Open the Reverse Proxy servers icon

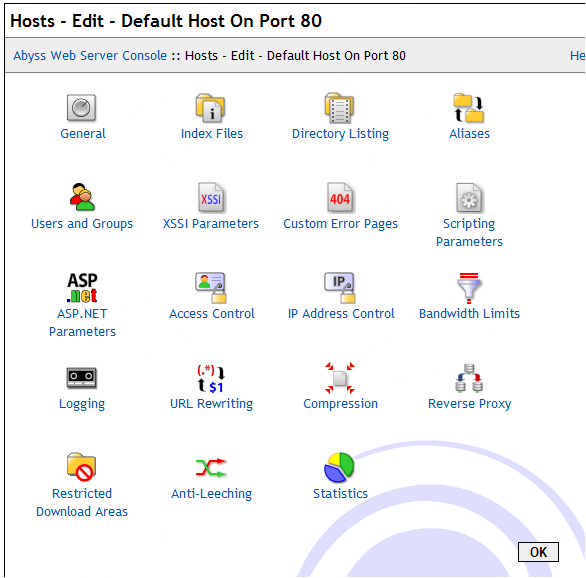[469, 378]
